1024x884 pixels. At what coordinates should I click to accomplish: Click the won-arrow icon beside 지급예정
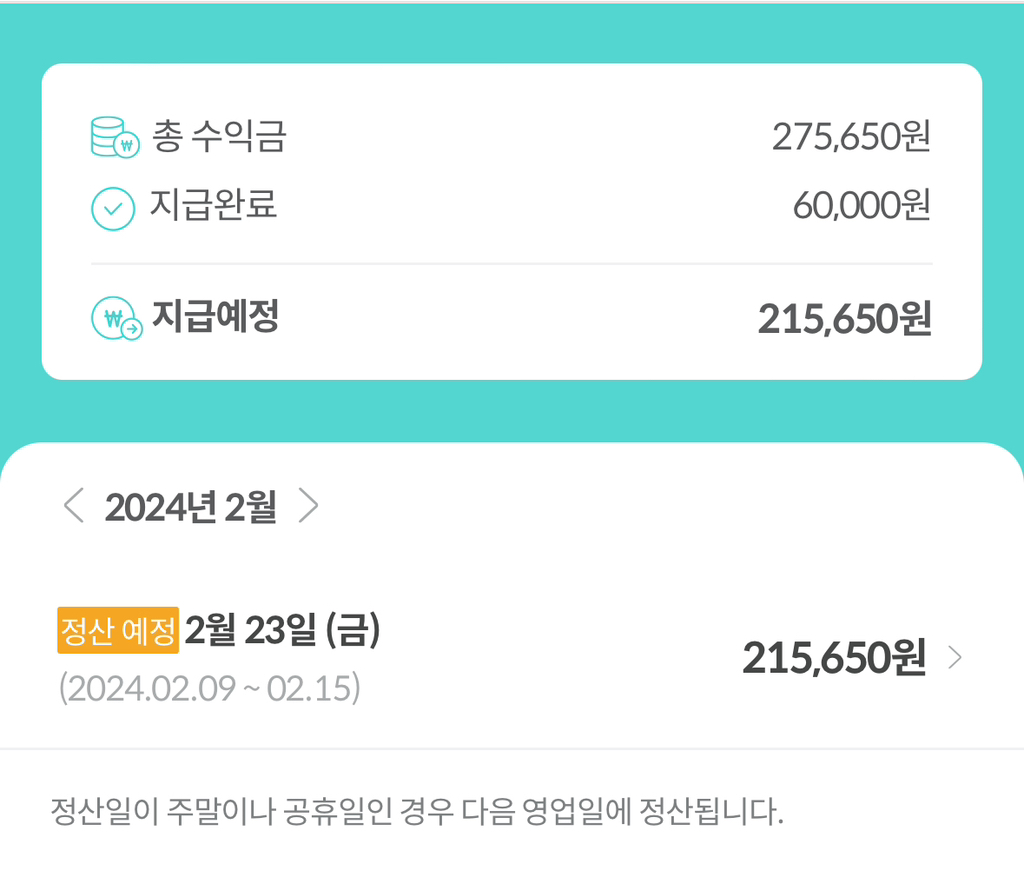(x=116, y=319)
